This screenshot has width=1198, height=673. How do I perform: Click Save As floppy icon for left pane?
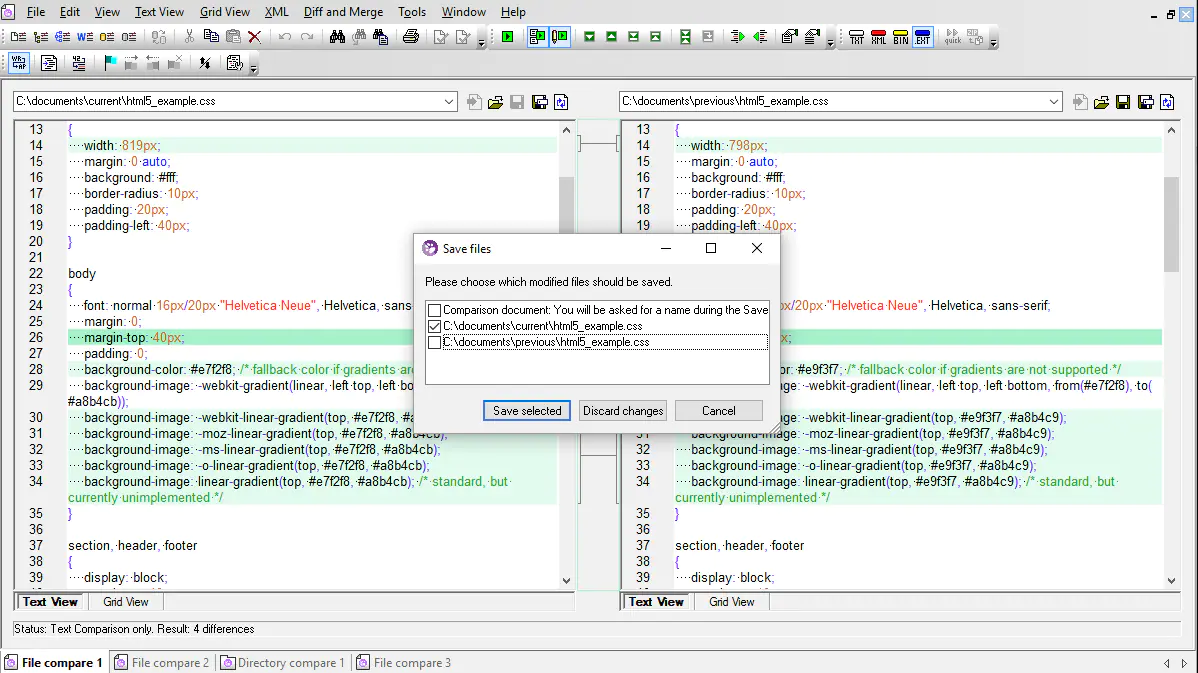[539, 102]
